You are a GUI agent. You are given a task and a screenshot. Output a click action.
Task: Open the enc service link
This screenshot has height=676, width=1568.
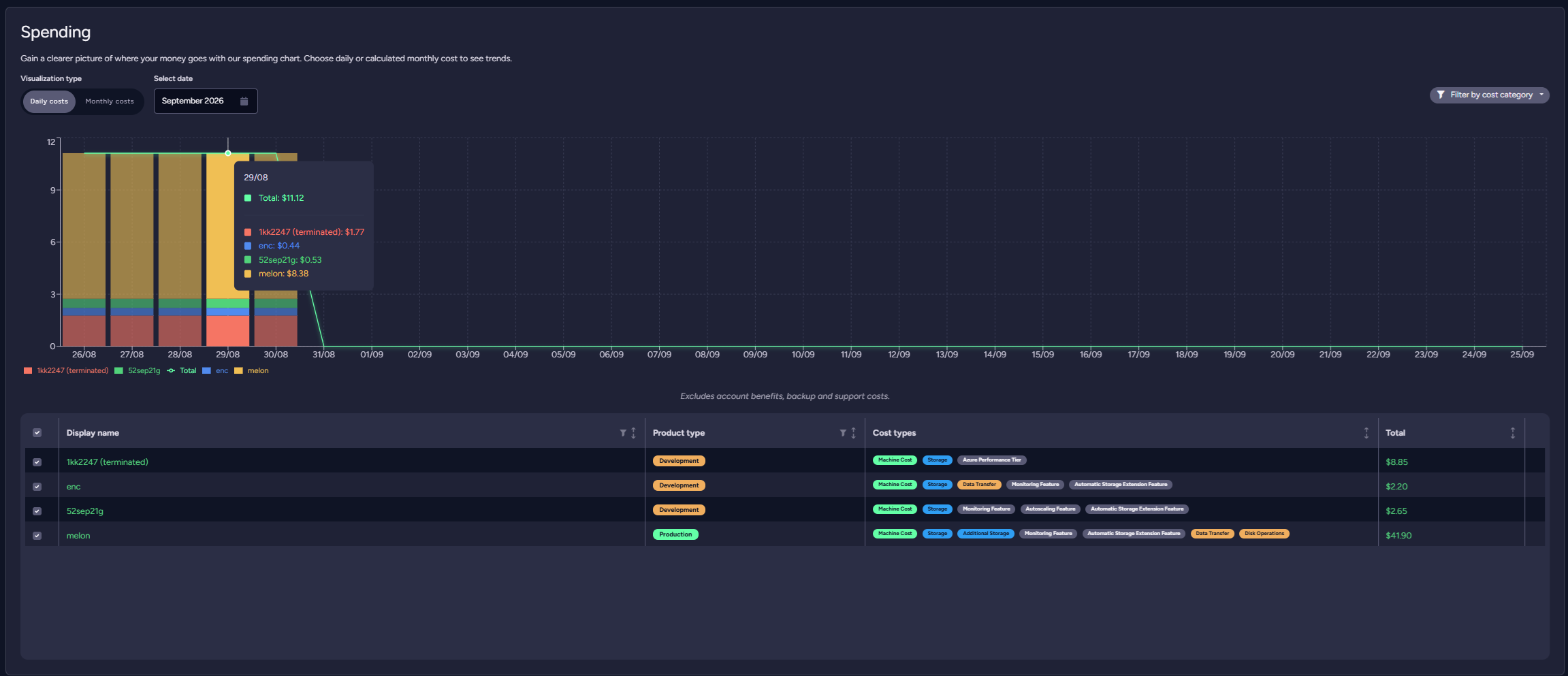pos(74,487)
